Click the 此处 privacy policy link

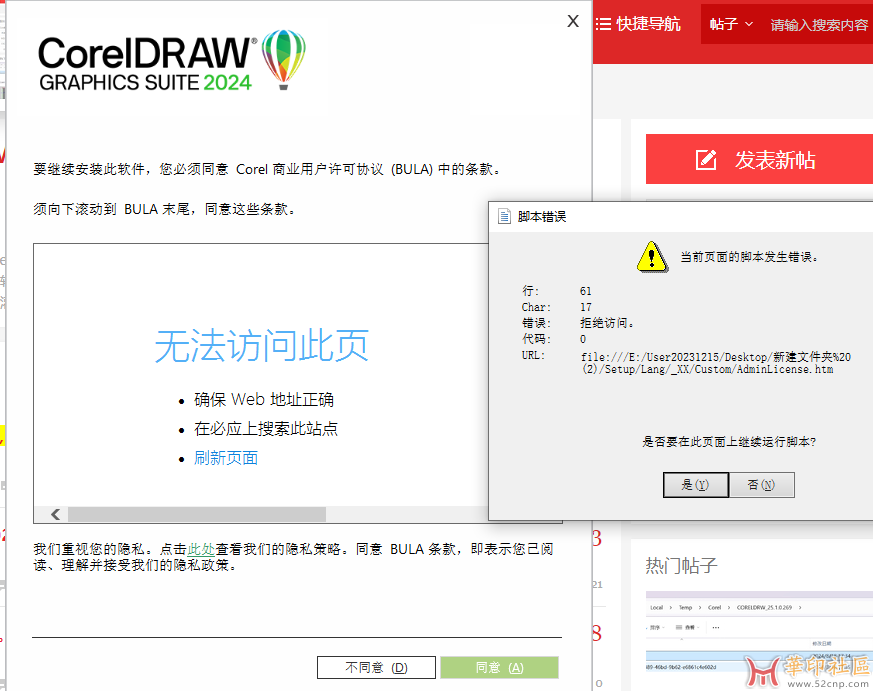coord(201,549)
